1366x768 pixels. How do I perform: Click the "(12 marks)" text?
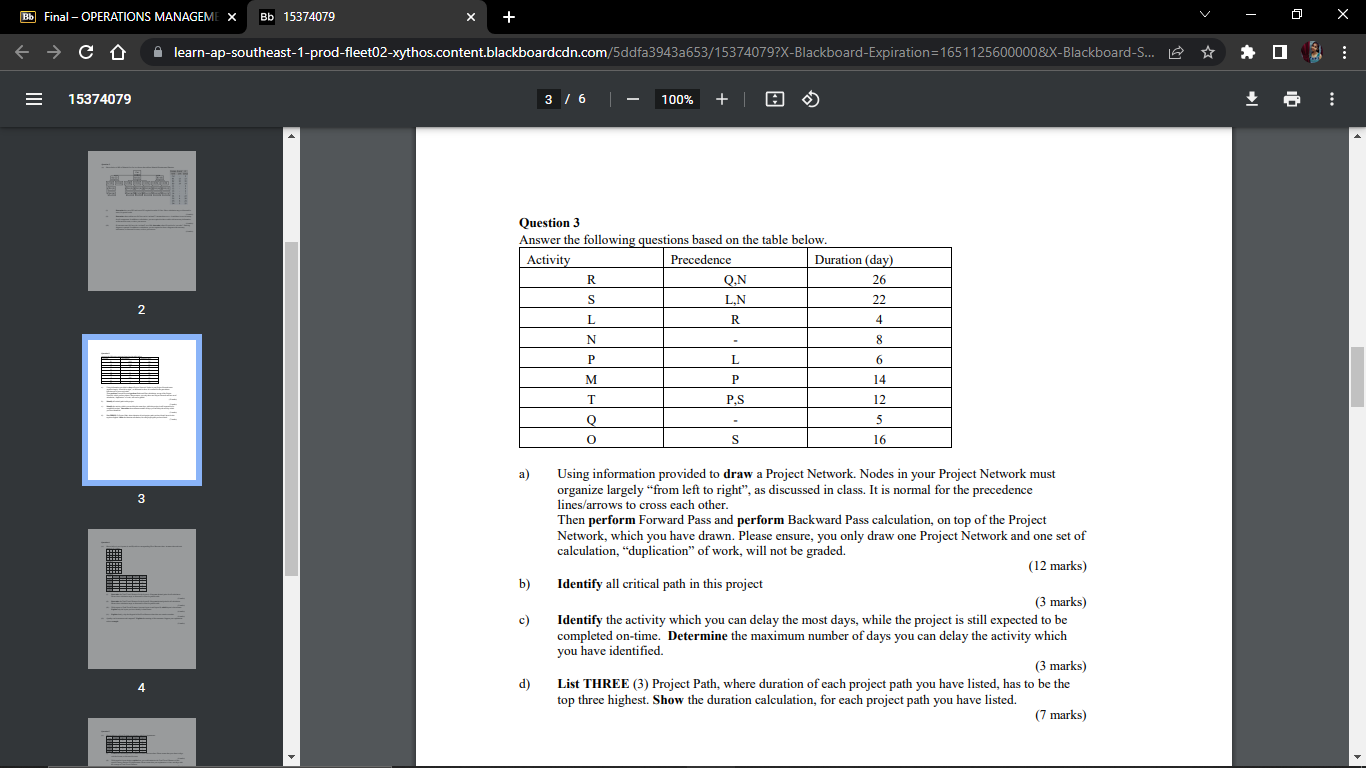pos(1057,566)
